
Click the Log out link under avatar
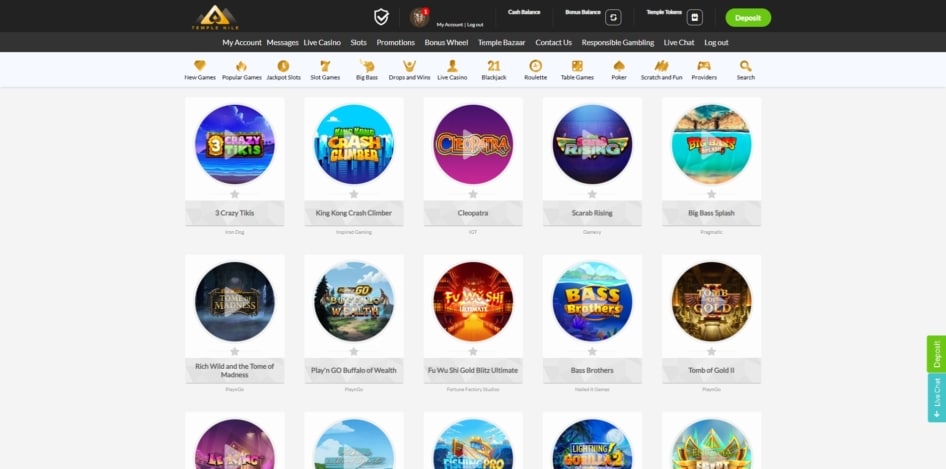coord(474,24)
